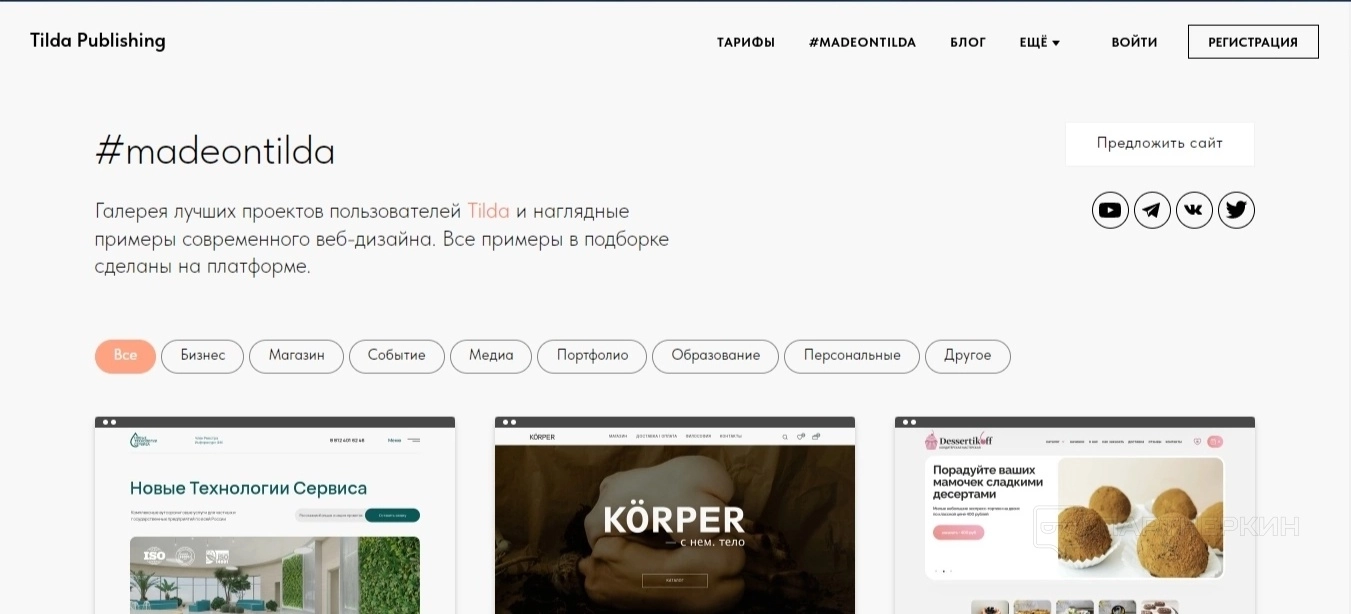Filter gallery by Магазин
The image size is (1351, 614).
(x=296, y=356)
